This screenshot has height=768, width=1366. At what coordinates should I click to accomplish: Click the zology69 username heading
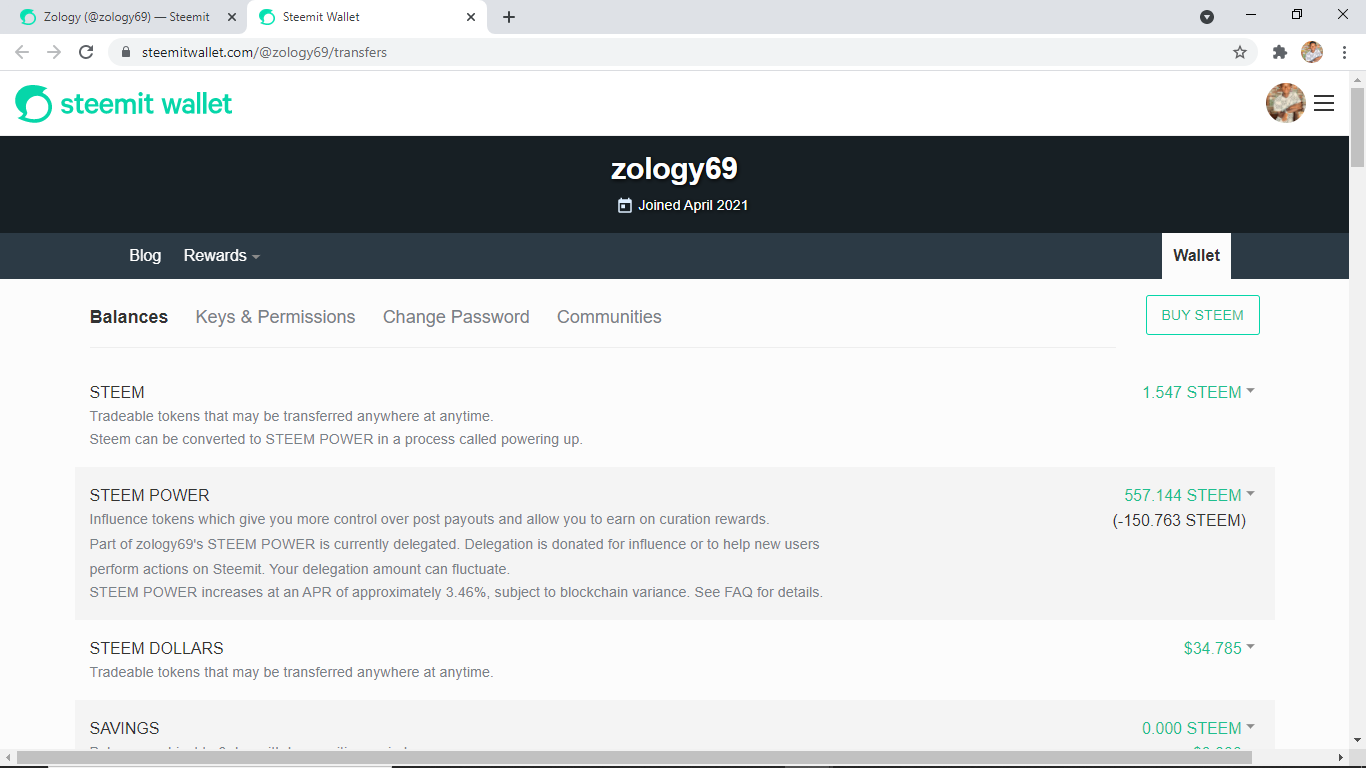point(674,169)
